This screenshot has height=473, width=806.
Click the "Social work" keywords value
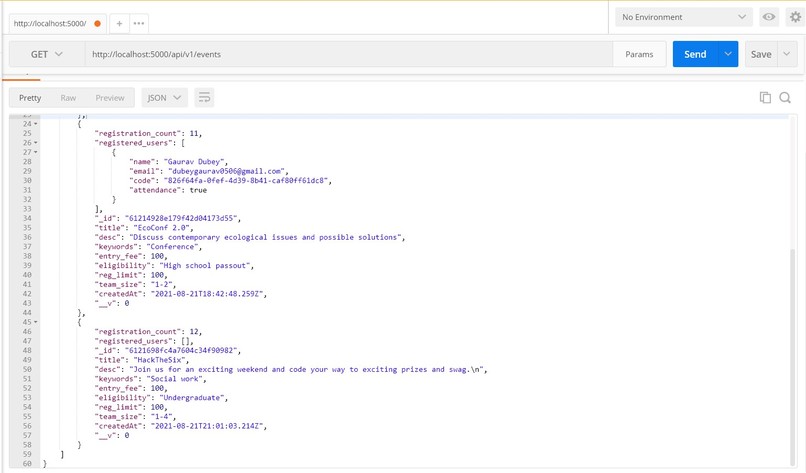[x=176, y=379]
